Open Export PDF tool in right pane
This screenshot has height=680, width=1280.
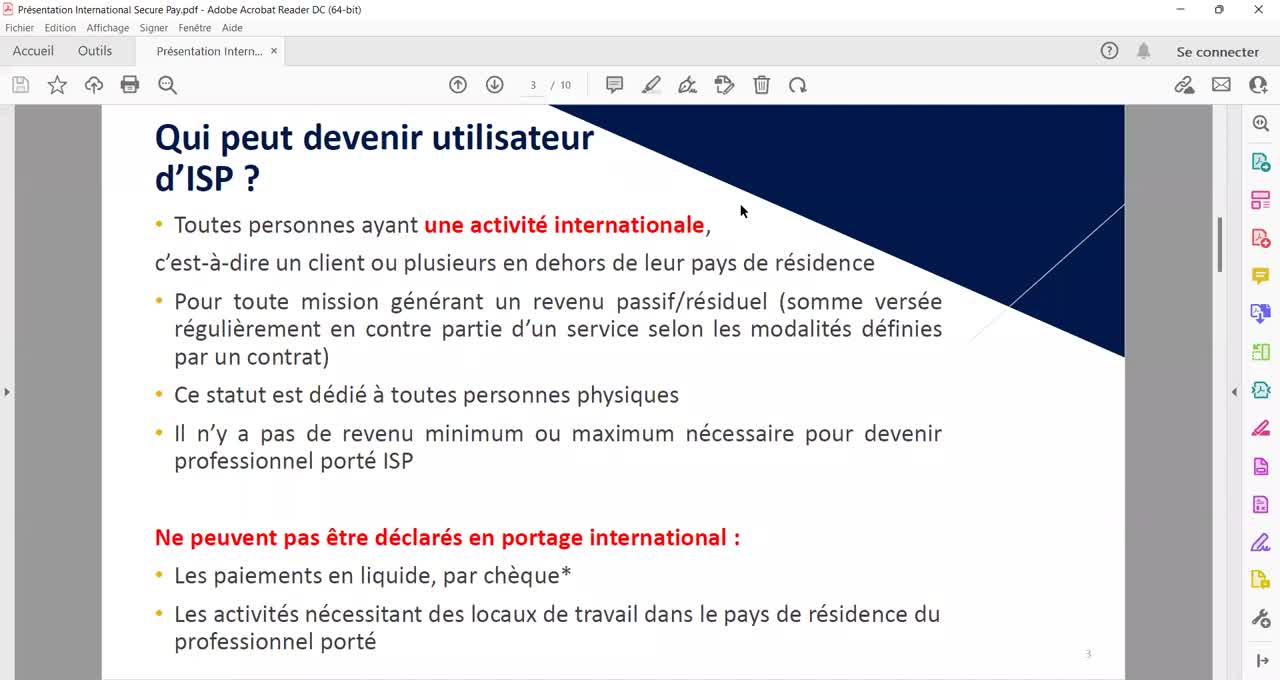(1260, 162)
